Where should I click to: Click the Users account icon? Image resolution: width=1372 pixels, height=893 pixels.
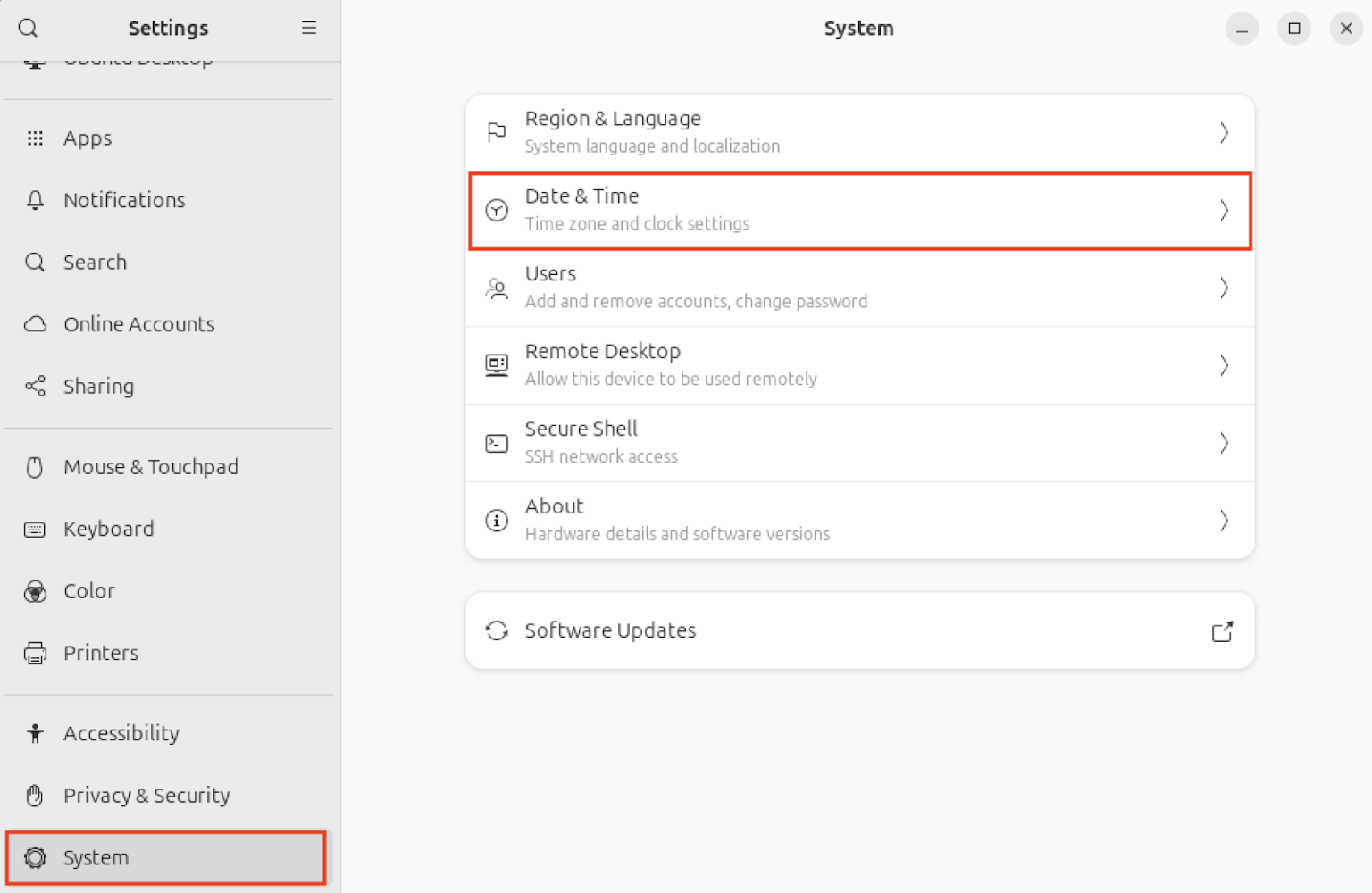tap(497, 288)
